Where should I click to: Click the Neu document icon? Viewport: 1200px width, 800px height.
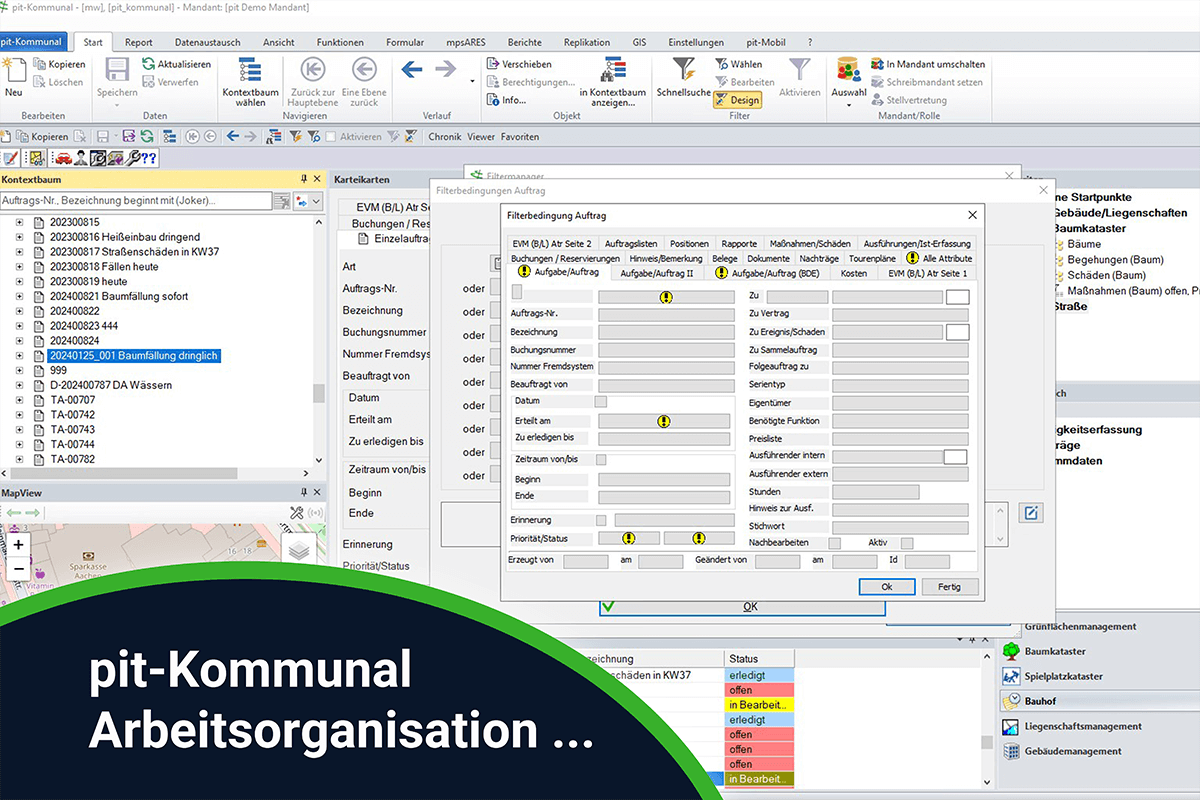pos(14,70)
